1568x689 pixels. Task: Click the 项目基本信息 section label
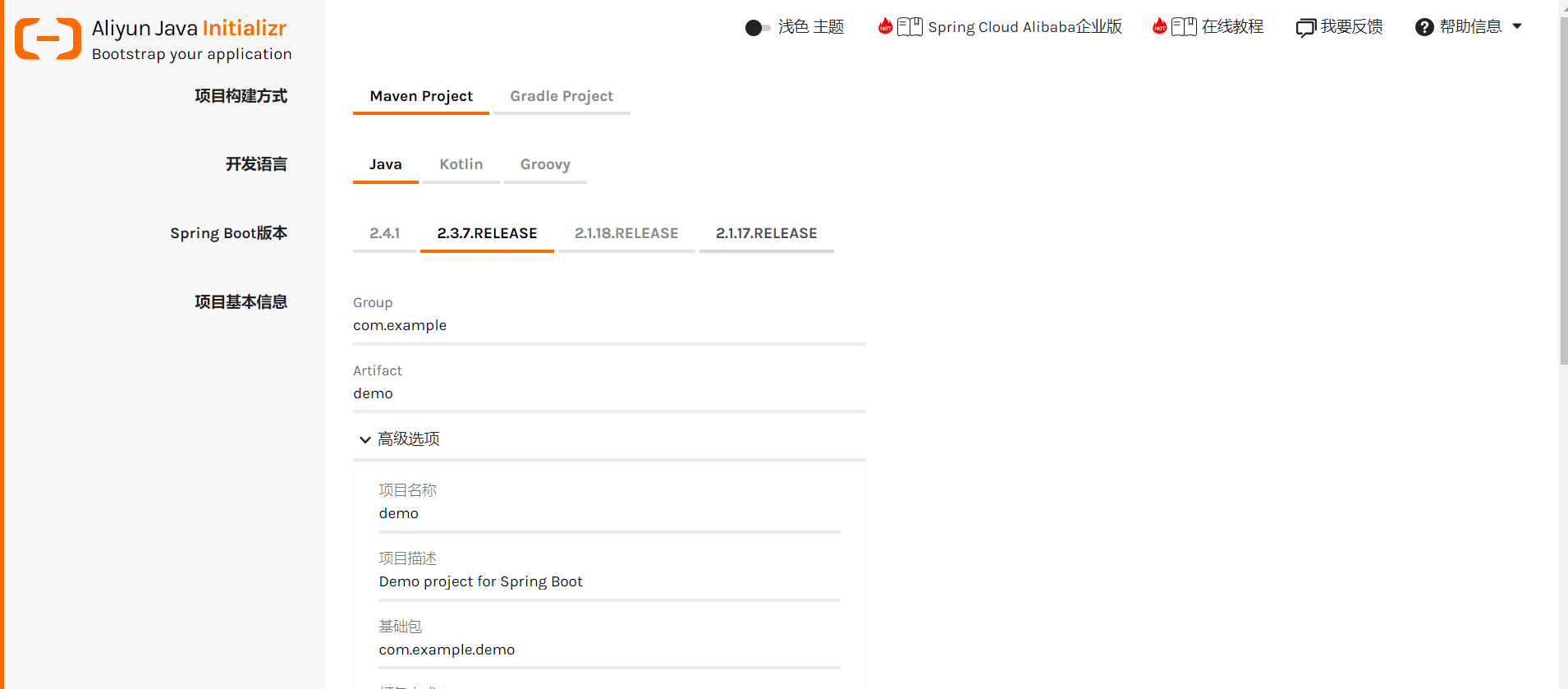click(241, 302)
